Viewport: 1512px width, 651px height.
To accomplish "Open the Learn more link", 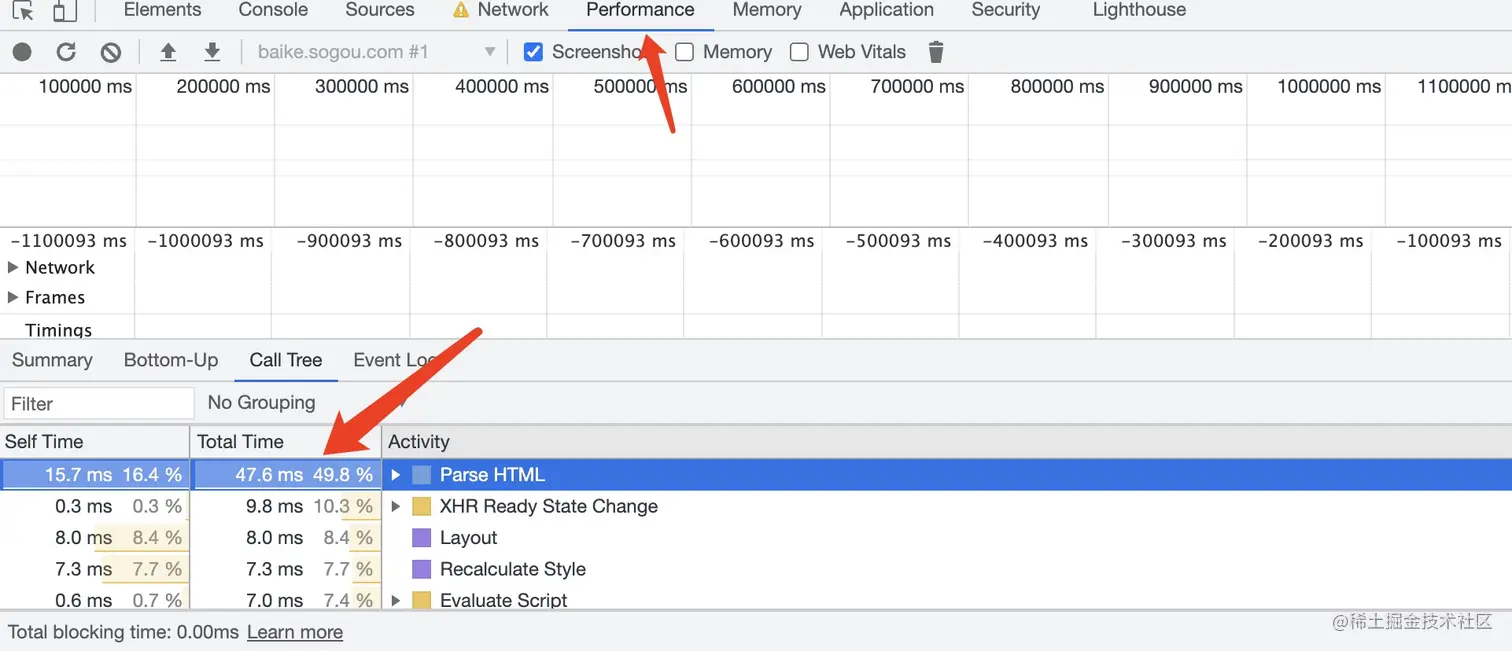I will coord(295,632).
